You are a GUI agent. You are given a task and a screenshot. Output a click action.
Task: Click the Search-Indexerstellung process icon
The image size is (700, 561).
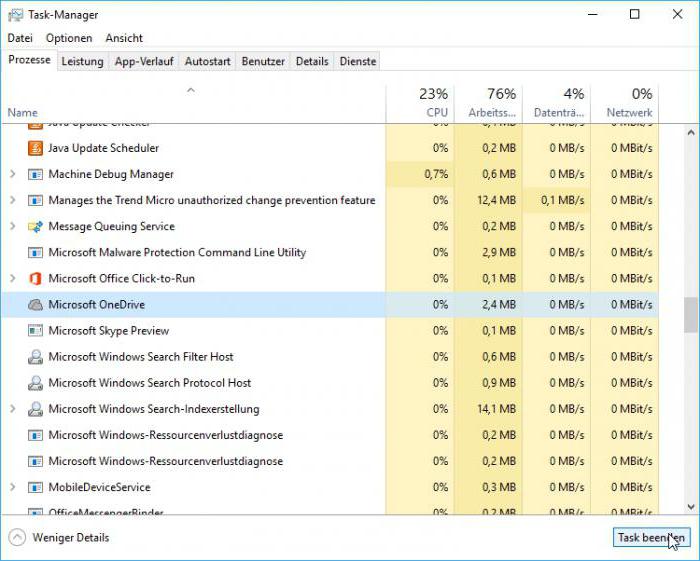pos(35,409)
